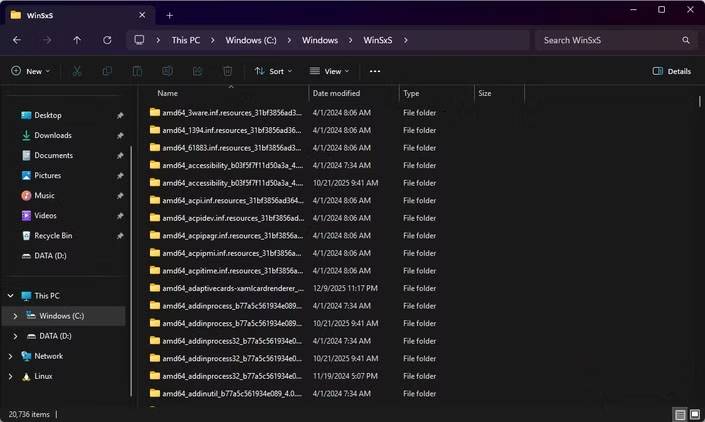
Task: Switch to details view icon in status bar
Action: point(680,414)
